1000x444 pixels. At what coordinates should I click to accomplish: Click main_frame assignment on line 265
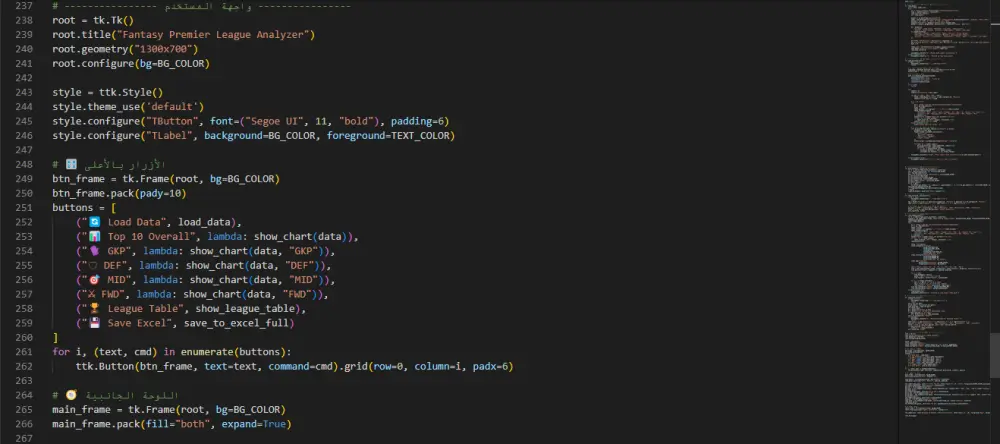pos(168,410)
